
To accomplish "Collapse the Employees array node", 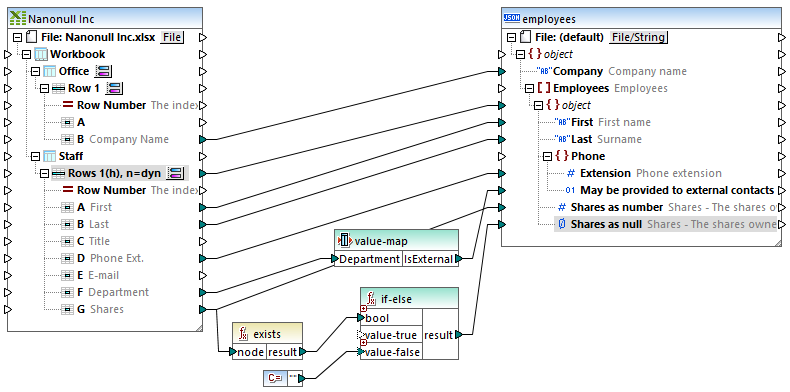I will (529, 88).
